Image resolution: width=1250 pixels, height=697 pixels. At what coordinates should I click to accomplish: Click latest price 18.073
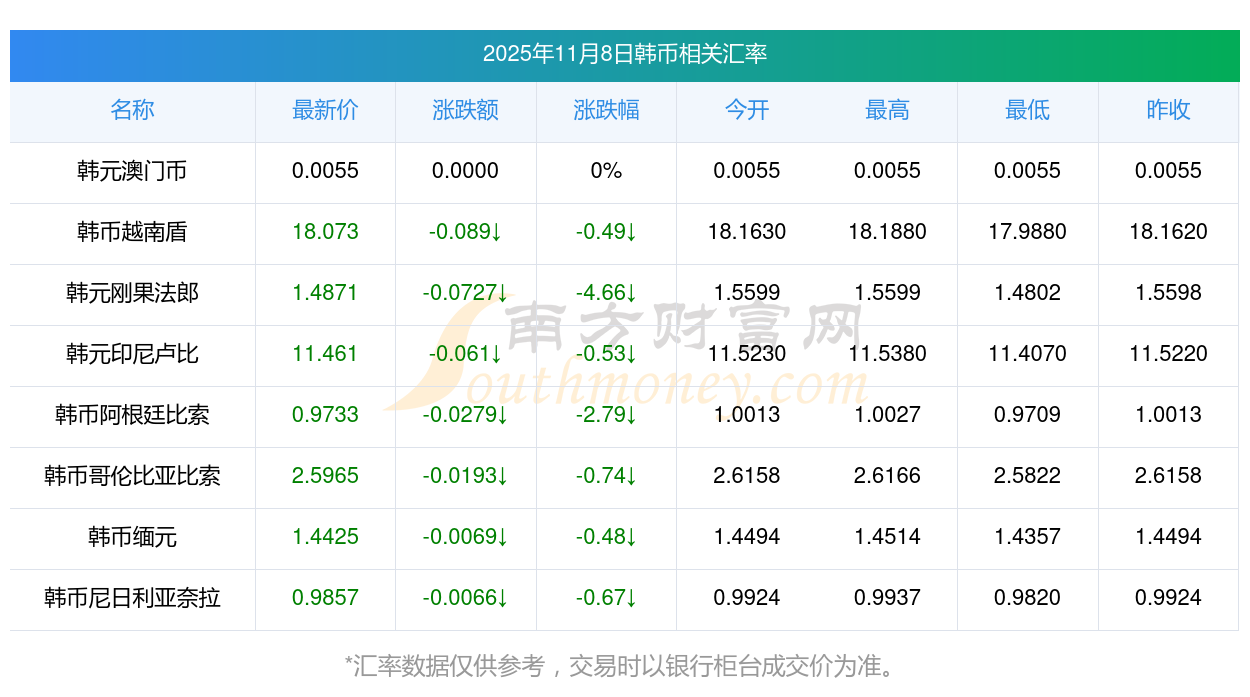pos(325,232)
